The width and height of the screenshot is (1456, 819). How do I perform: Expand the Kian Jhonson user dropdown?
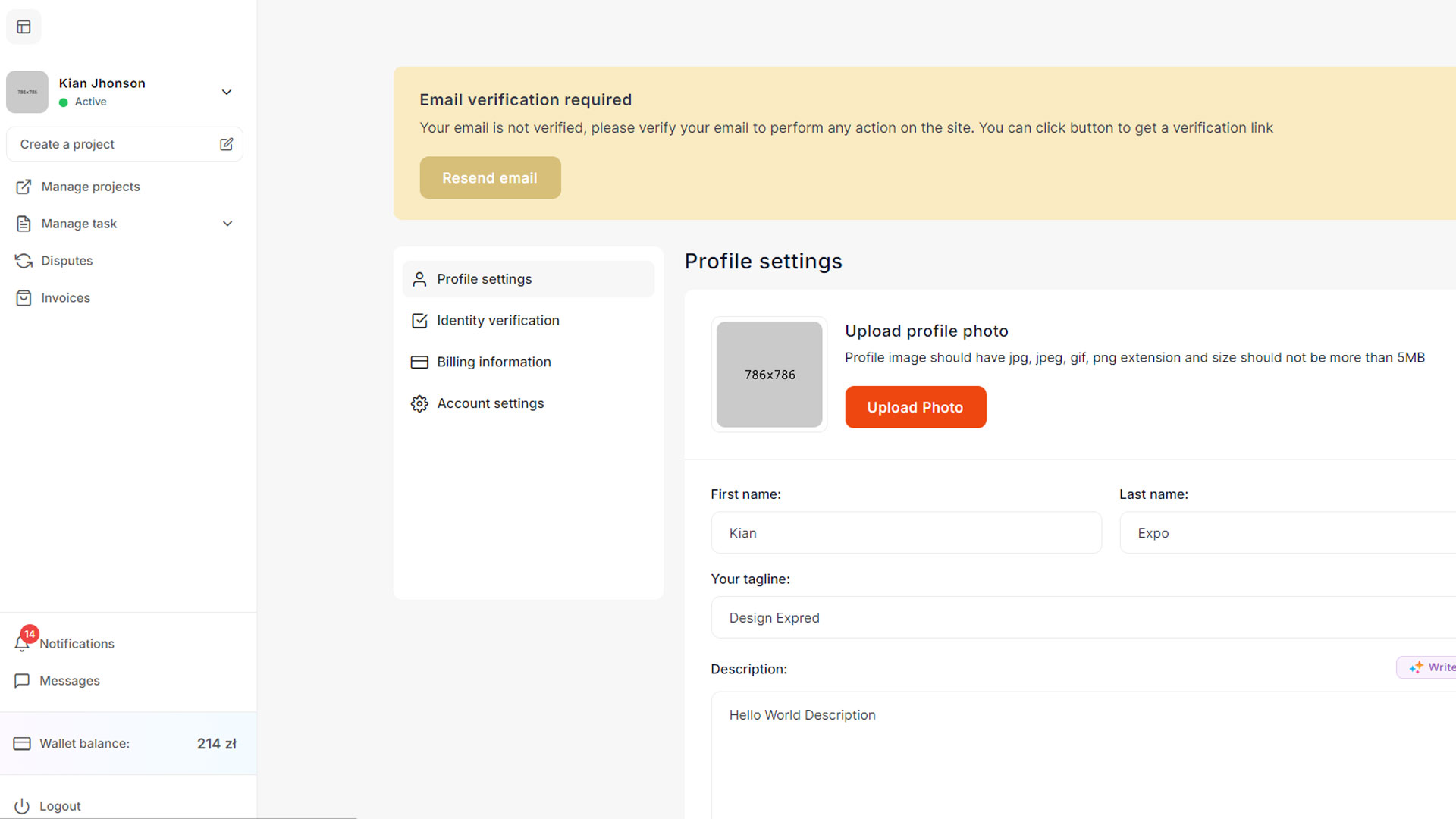tap(226, 92)
